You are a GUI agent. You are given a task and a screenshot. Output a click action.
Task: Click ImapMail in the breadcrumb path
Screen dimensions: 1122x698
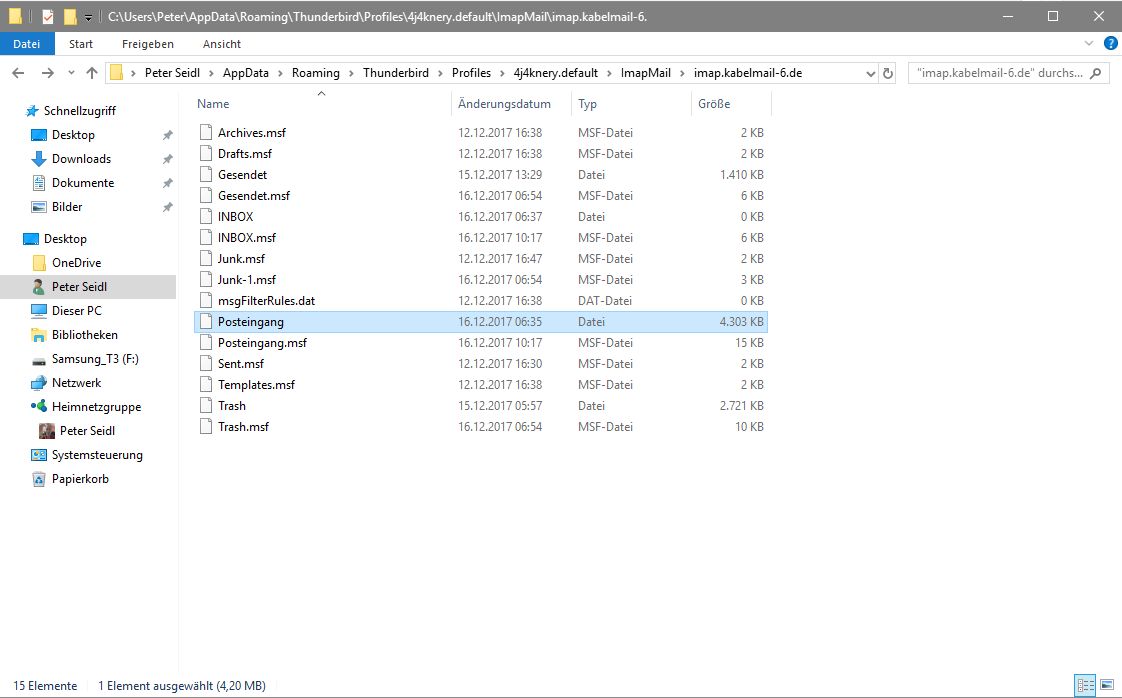pyautogui.click(x=645, y=73)
